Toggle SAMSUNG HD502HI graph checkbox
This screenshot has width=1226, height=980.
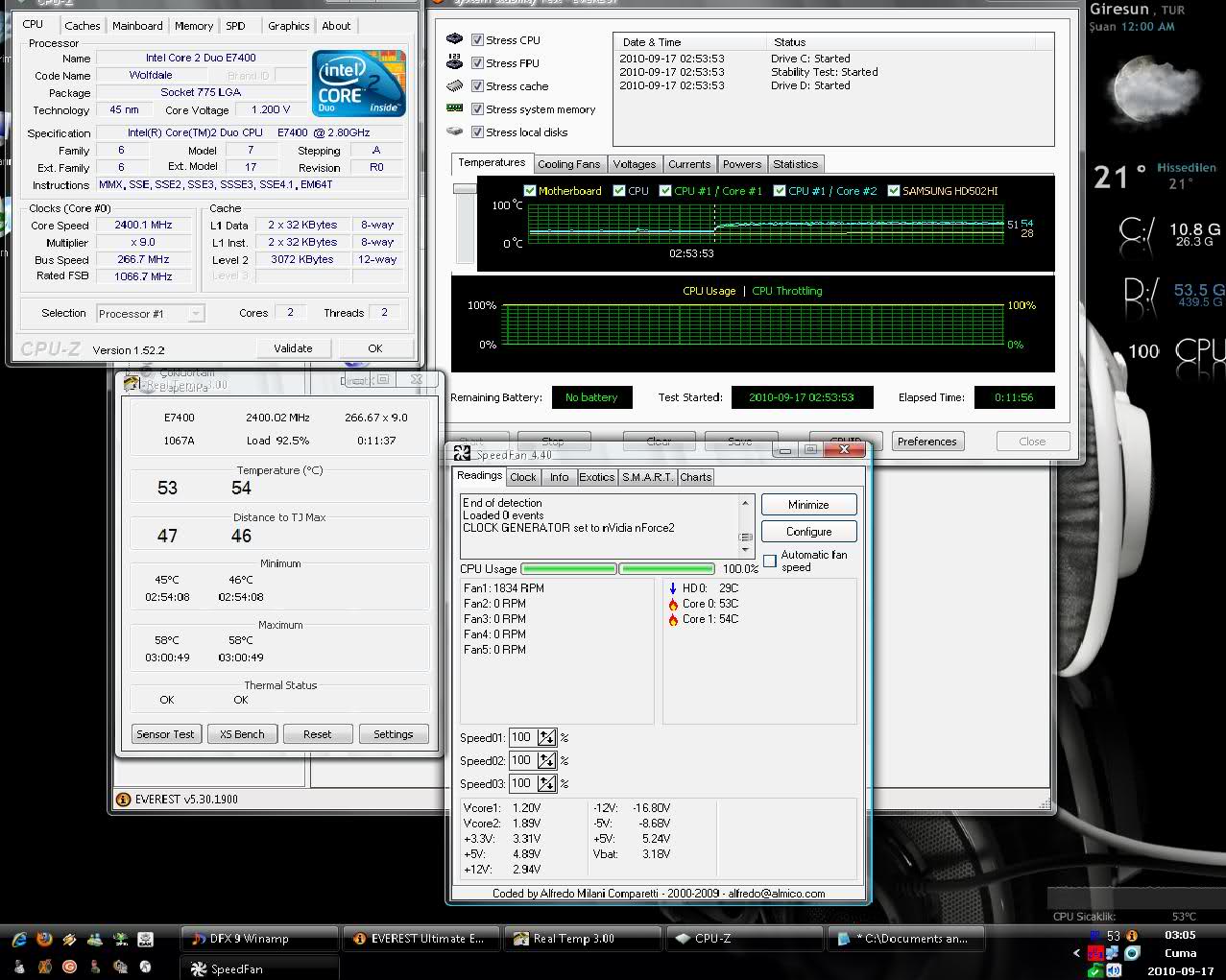point(894,190)
